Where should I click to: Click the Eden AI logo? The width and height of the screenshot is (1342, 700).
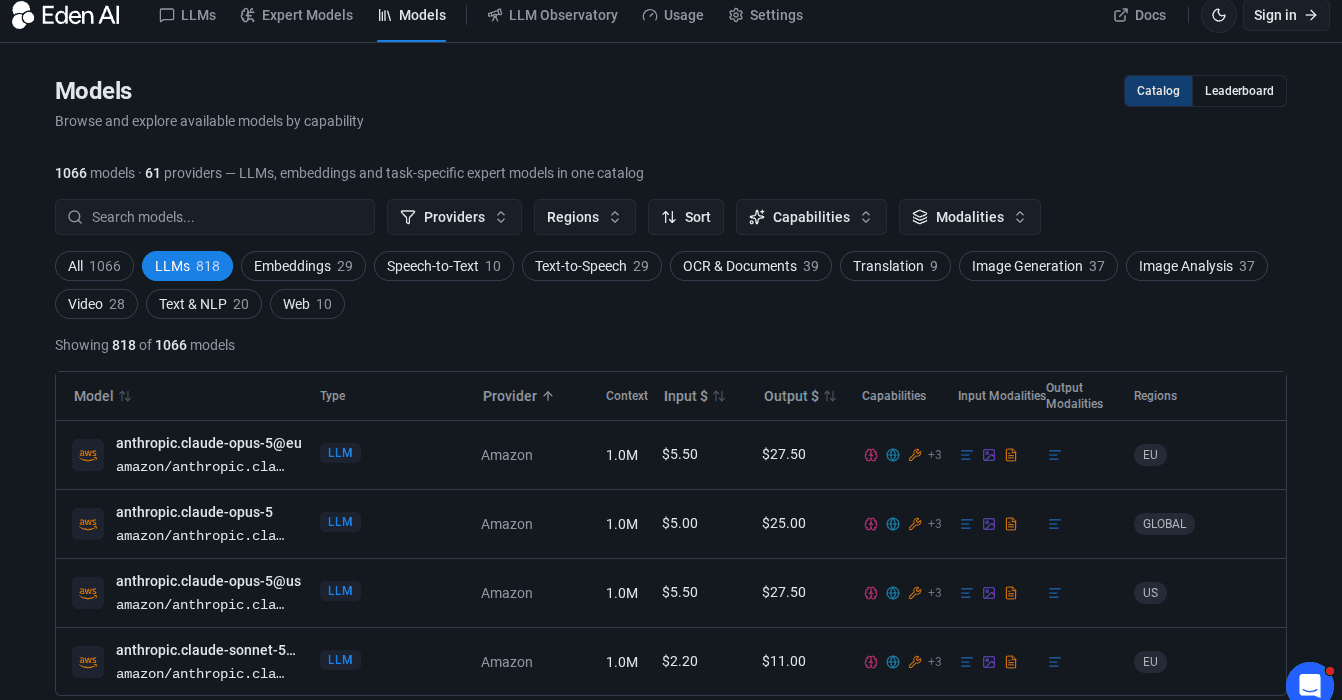(x=66, y=15)
